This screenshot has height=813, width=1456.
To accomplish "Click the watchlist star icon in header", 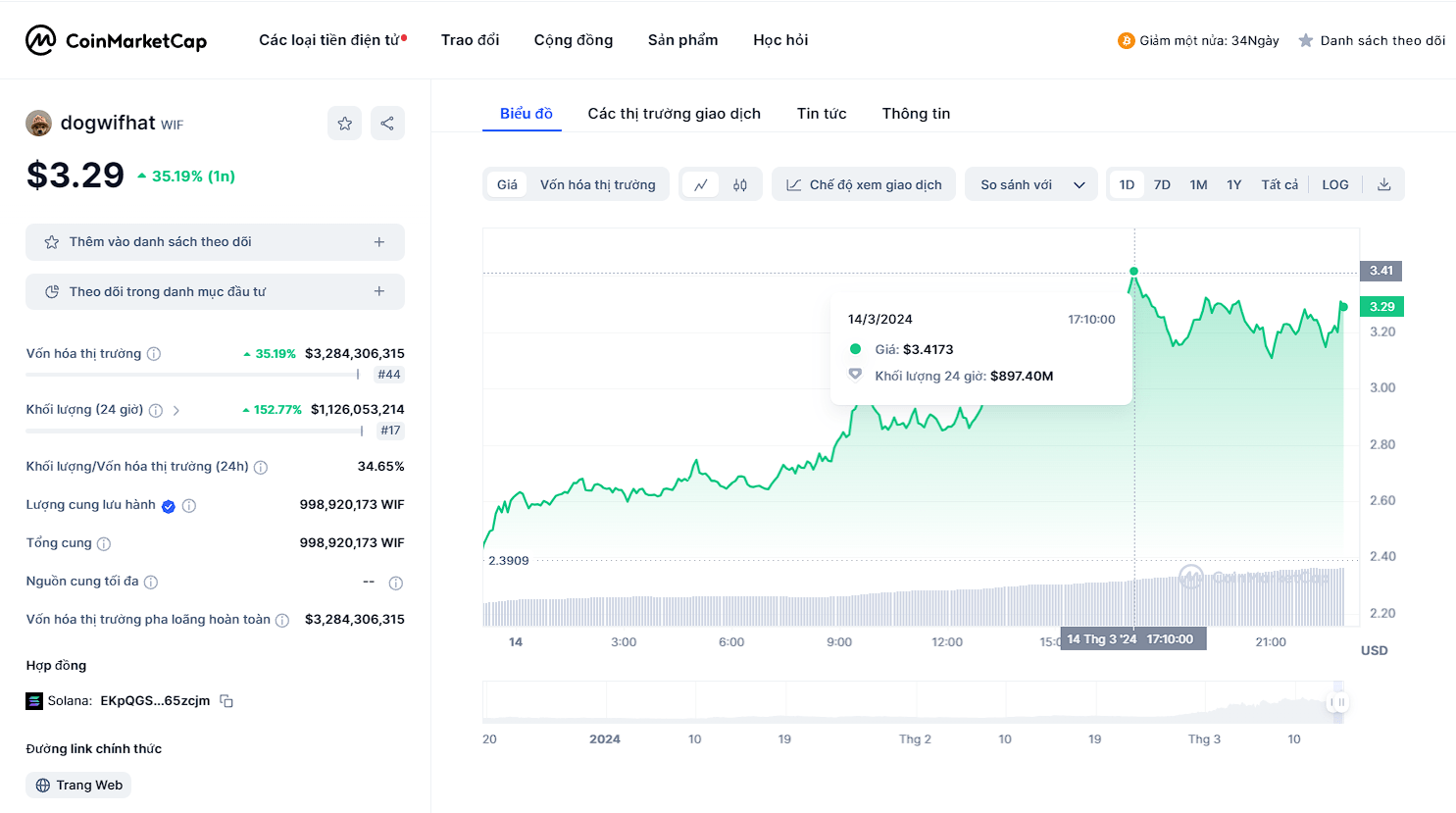I will (1306, 40).
